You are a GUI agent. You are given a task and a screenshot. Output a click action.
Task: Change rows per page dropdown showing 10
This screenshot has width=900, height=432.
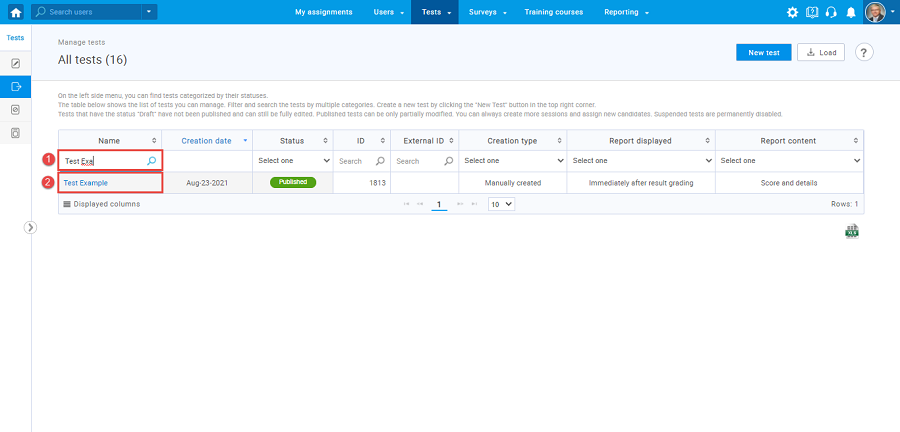point(501,204)
